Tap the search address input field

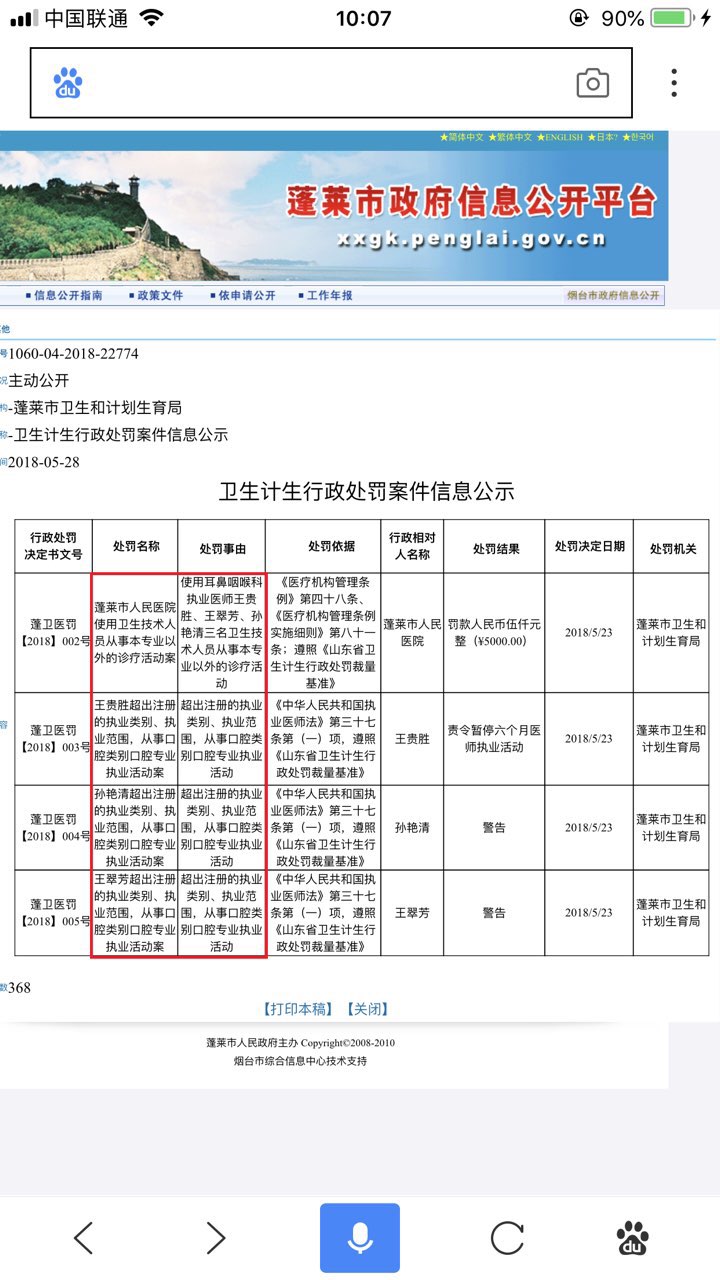tap(330, 84)
